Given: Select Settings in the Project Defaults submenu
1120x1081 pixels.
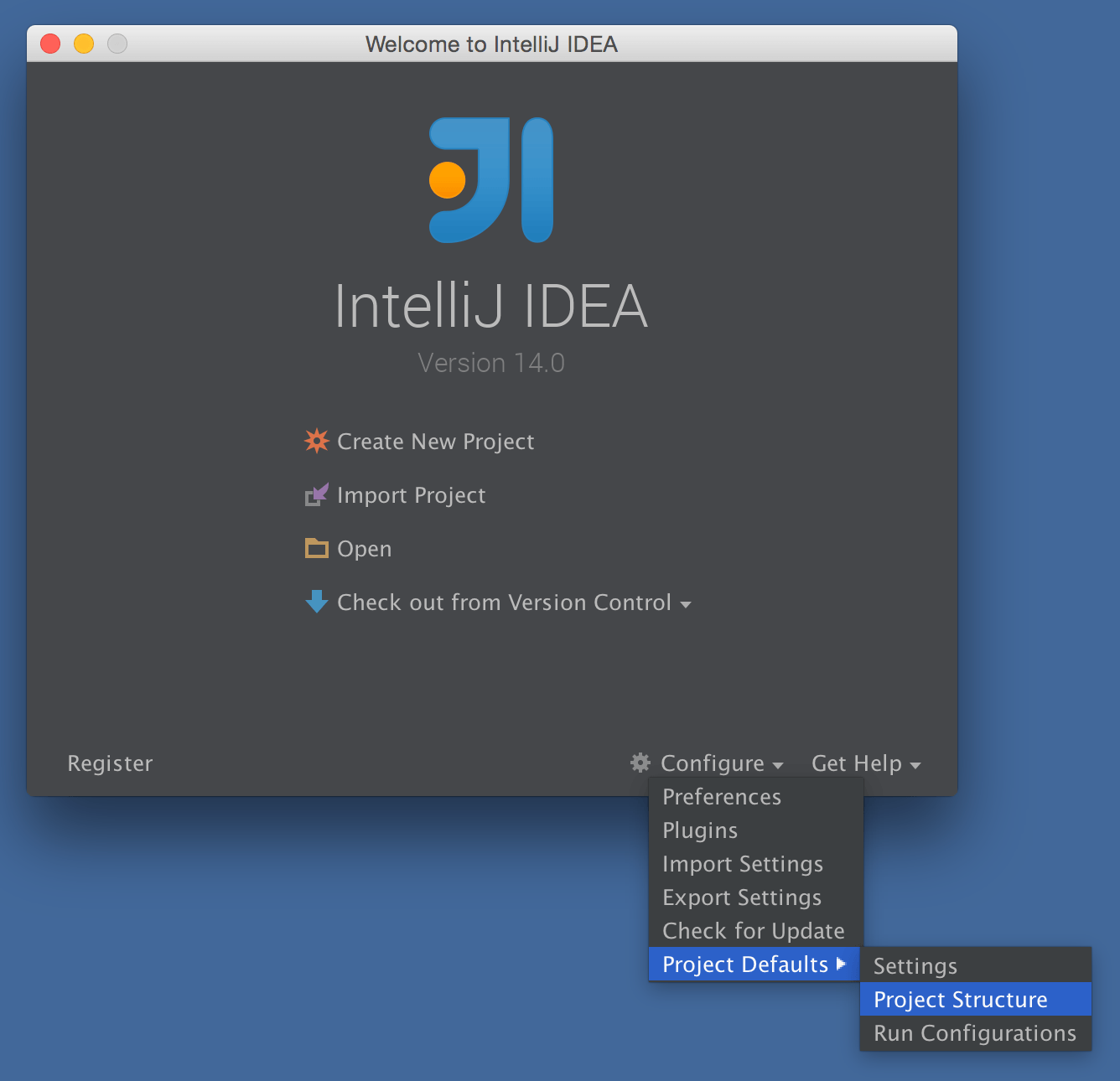Looking at the screenshot, I should [976, 965].
